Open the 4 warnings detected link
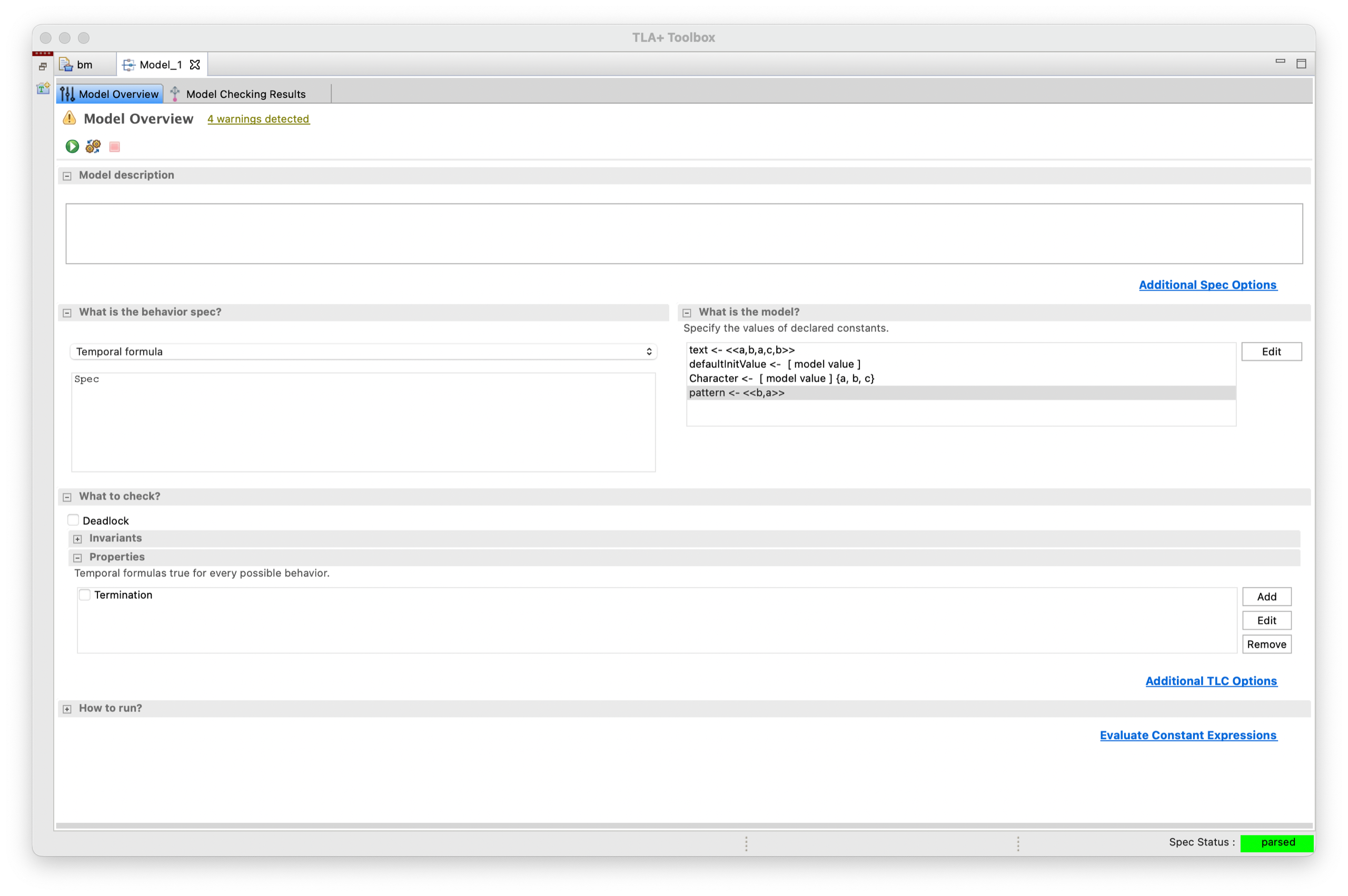Viewport: 1348px width, 896px height. click(259, 119)
